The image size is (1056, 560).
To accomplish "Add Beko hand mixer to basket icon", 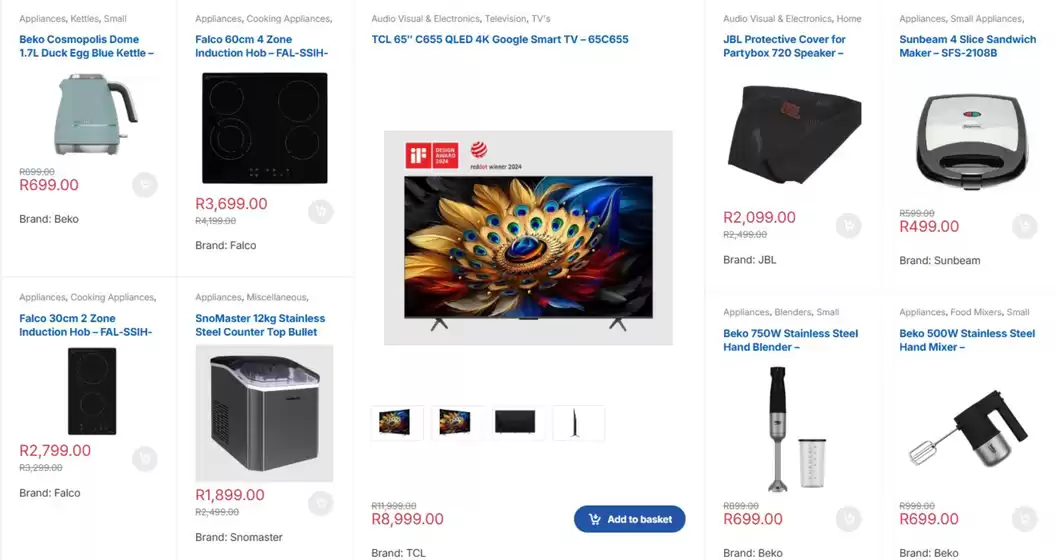I will point(1024,518).
